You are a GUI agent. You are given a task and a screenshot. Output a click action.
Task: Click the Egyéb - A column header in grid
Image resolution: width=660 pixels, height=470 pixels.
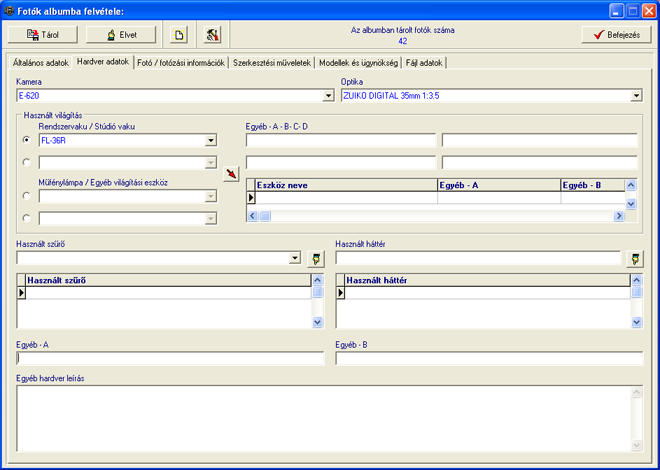tap(499, 185)
